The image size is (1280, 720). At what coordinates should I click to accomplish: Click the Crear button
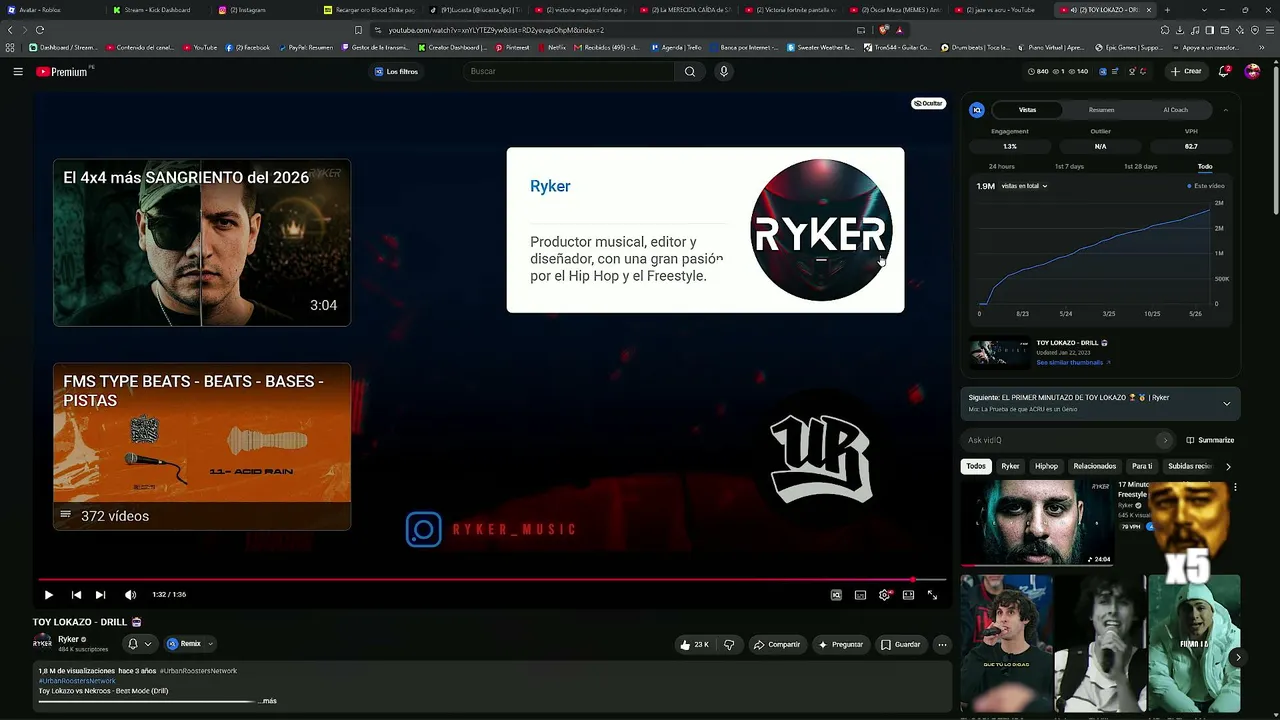[1186, 71]
